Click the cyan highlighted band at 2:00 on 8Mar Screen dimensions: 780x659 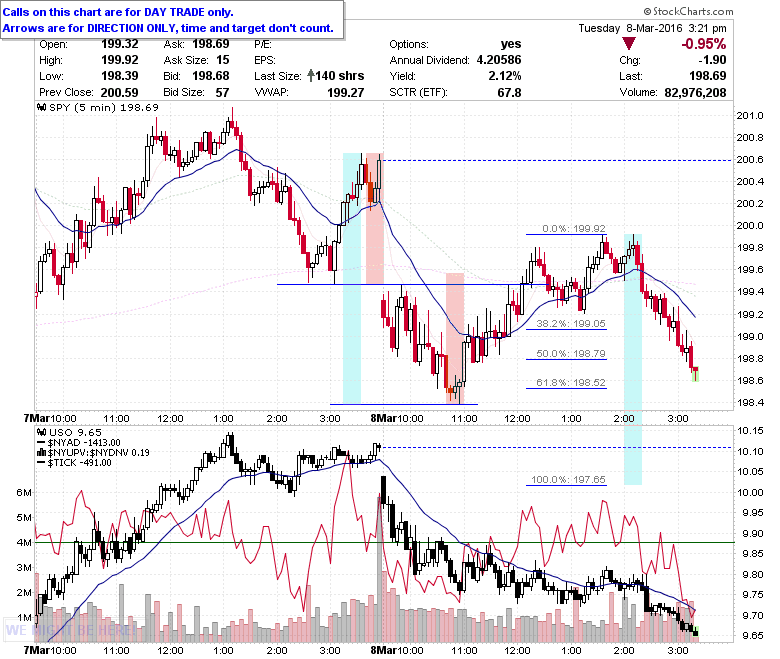coord(633,358)
